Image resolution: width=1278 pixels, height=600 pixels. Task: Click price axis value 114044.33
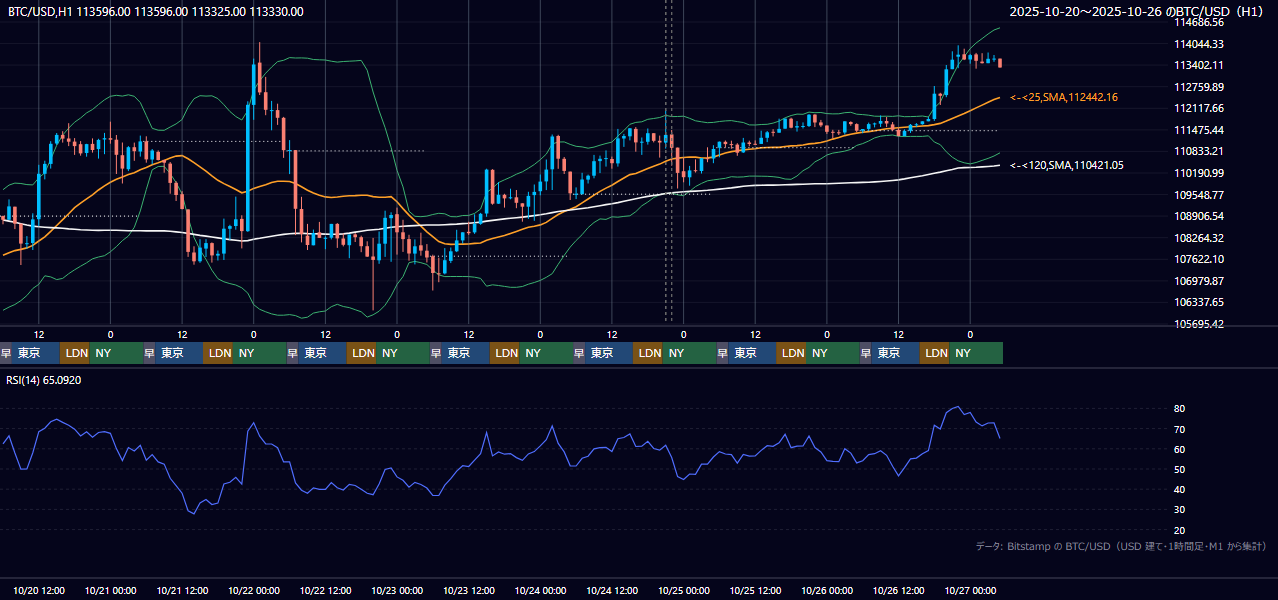pos(1199,44)
